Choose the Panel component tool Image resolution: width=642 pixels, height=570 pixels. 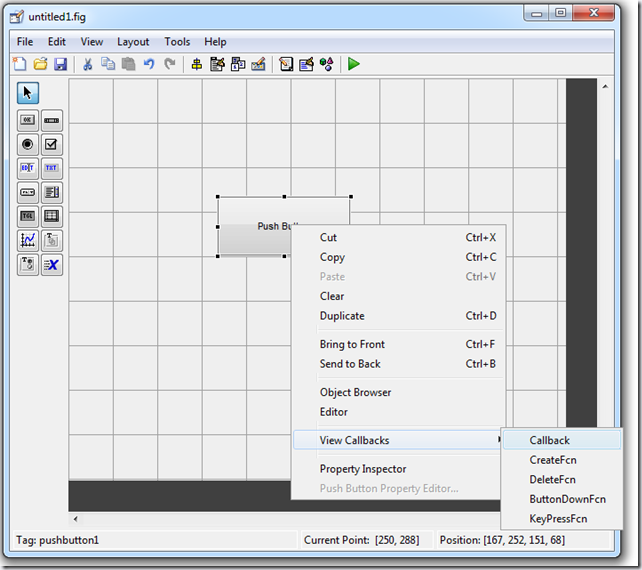tap(52, 240)
